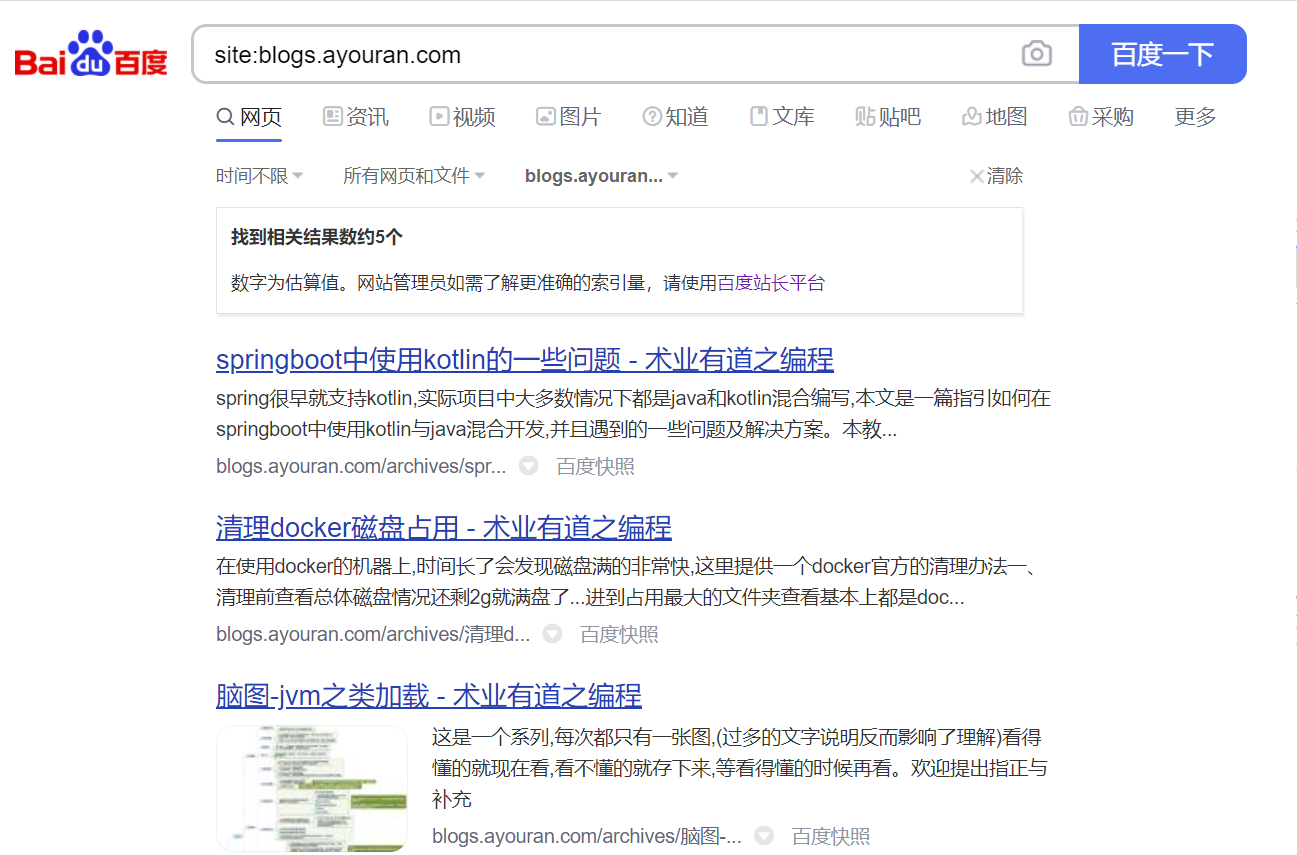This screenshot has width=1297, height=855.
Task: Expand arrow icon beside archives/脑图-... URL
Action: (x=764, y=836)
